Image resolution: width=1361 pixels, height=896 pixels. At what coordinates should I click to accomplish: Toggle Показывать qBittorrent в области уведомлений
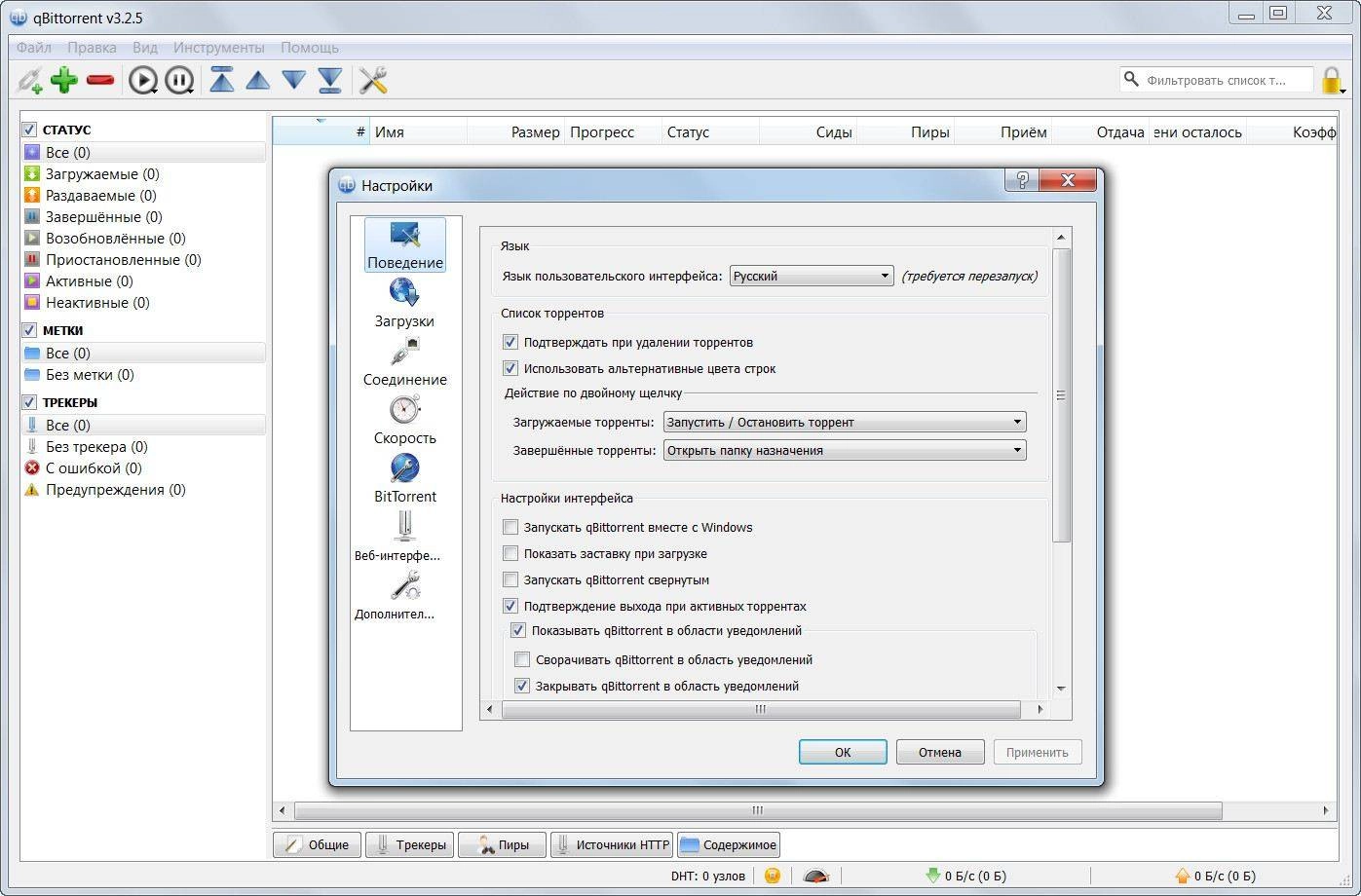pos(517,631)
